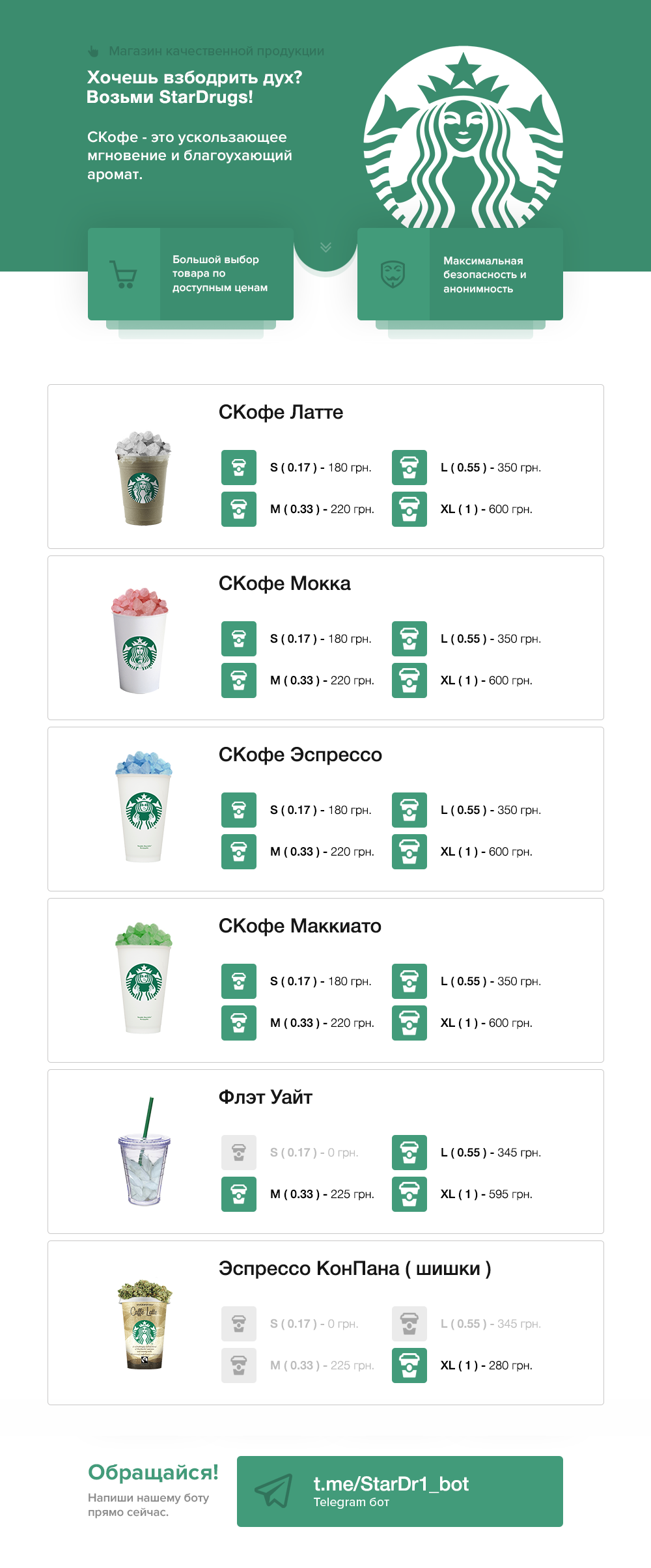Click the blue-topped Эспрессо cup image
The width and height of the screenshot is (651, 1568).
pyautogui.click(x=144, y=807)
